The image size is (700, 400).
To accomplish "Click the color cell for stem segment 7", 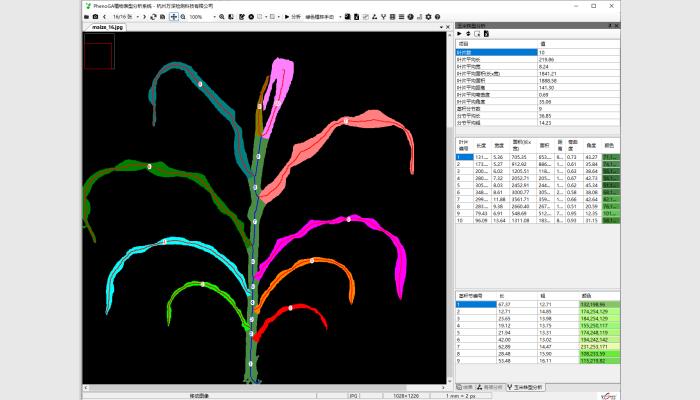I will coord(597,345).
